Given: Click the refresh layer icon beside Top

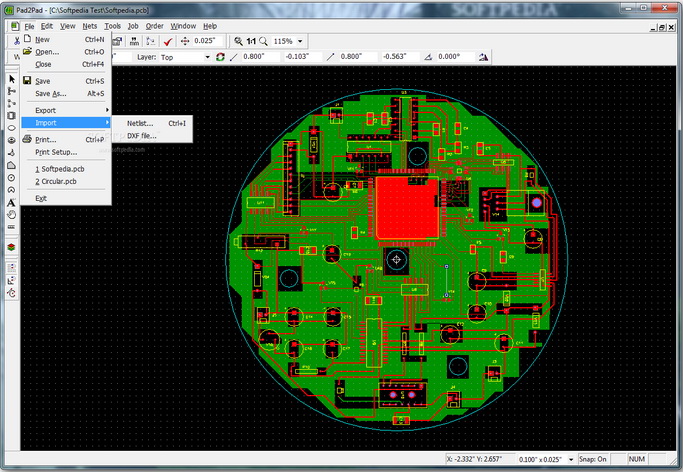Looking at the screenshot, I should [220, 57].
